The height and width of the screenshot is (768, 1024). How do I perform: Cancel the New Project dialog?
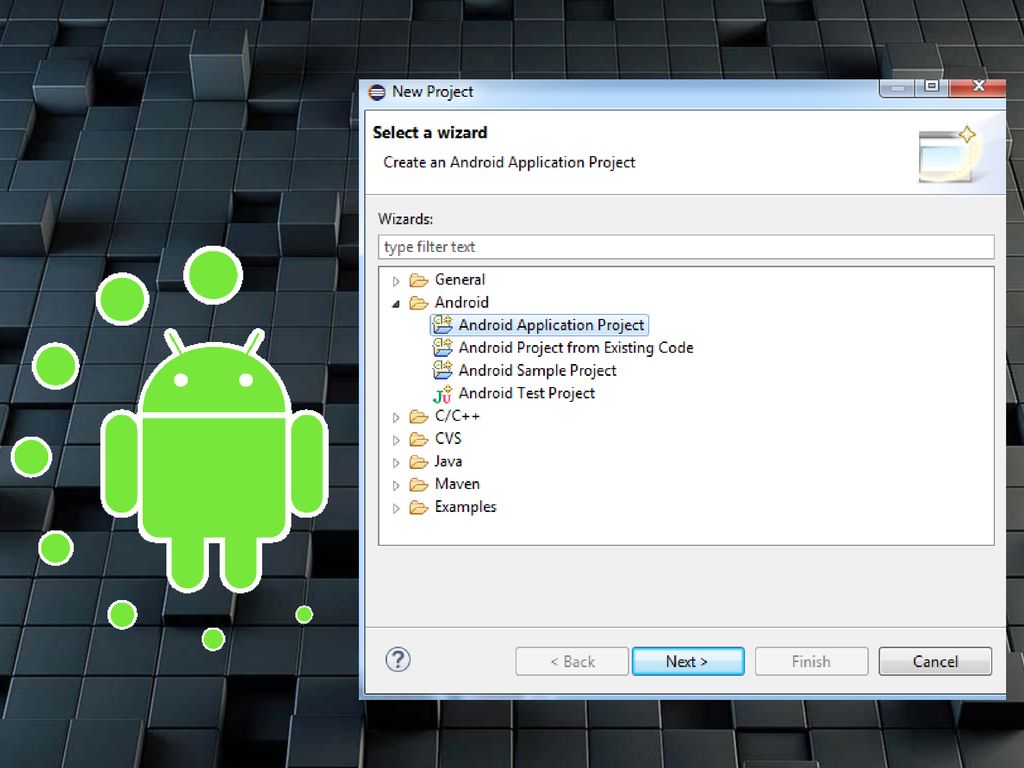click(x=935, y=662)
